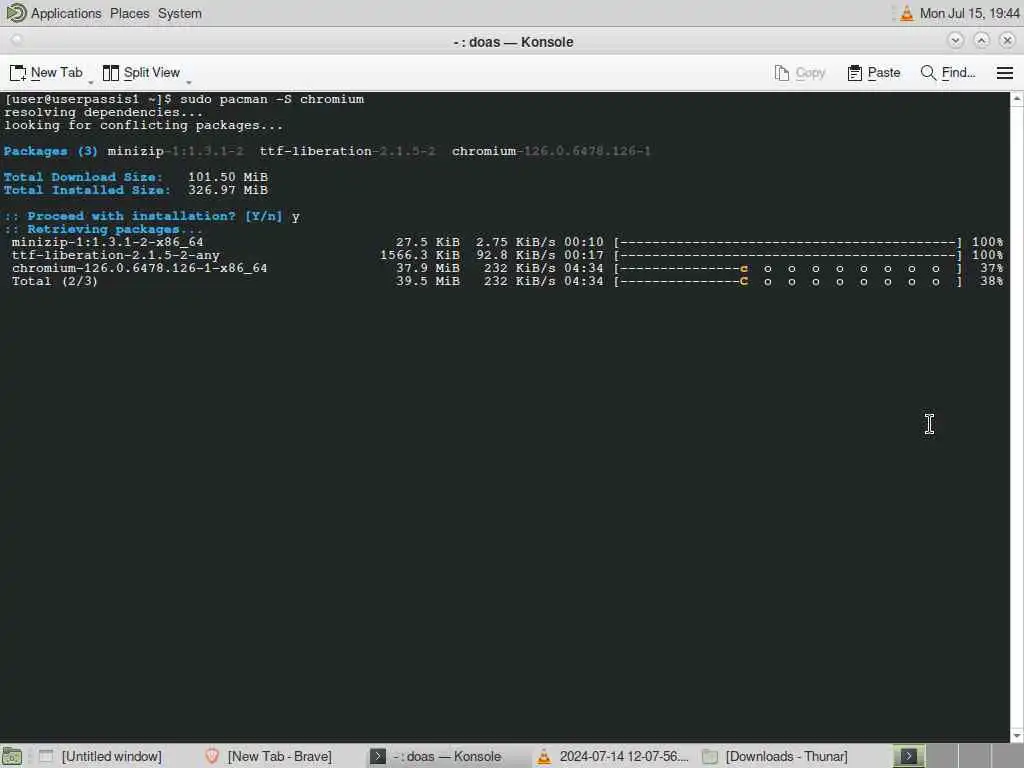Click the Paste toolbar button

pyautogui.click(x=874, y=72)
